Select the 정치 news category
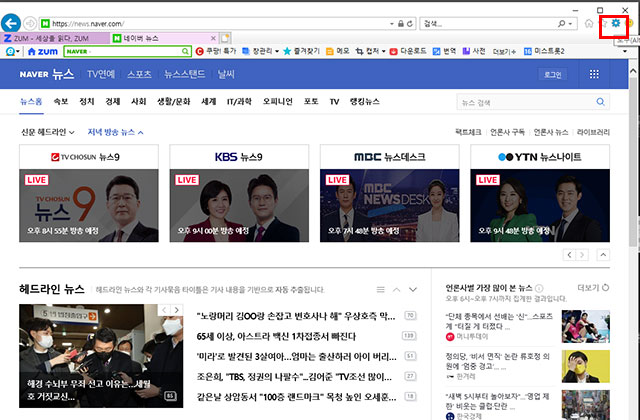Screen dimensions: 640x420 pyautogui.click(x=87, y=101)
